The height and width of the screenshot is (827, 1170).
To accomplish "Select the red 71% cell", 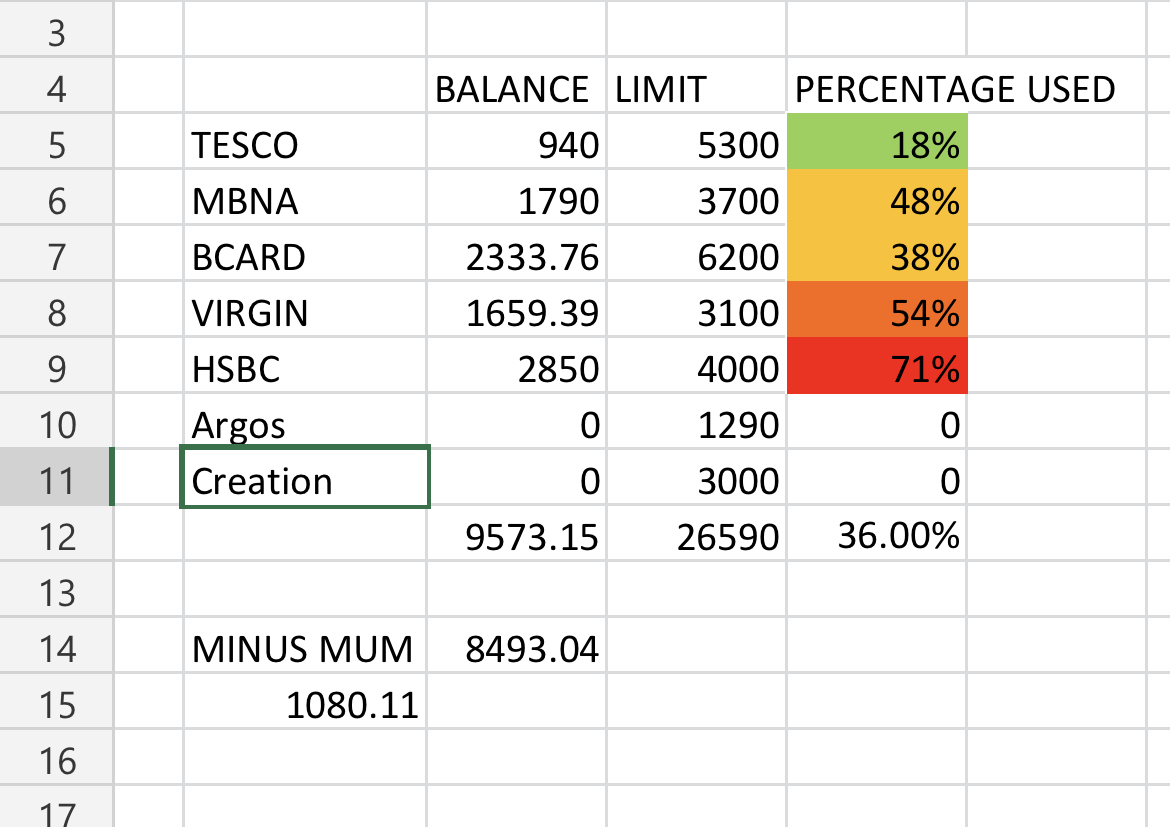I will pos(878,366).
